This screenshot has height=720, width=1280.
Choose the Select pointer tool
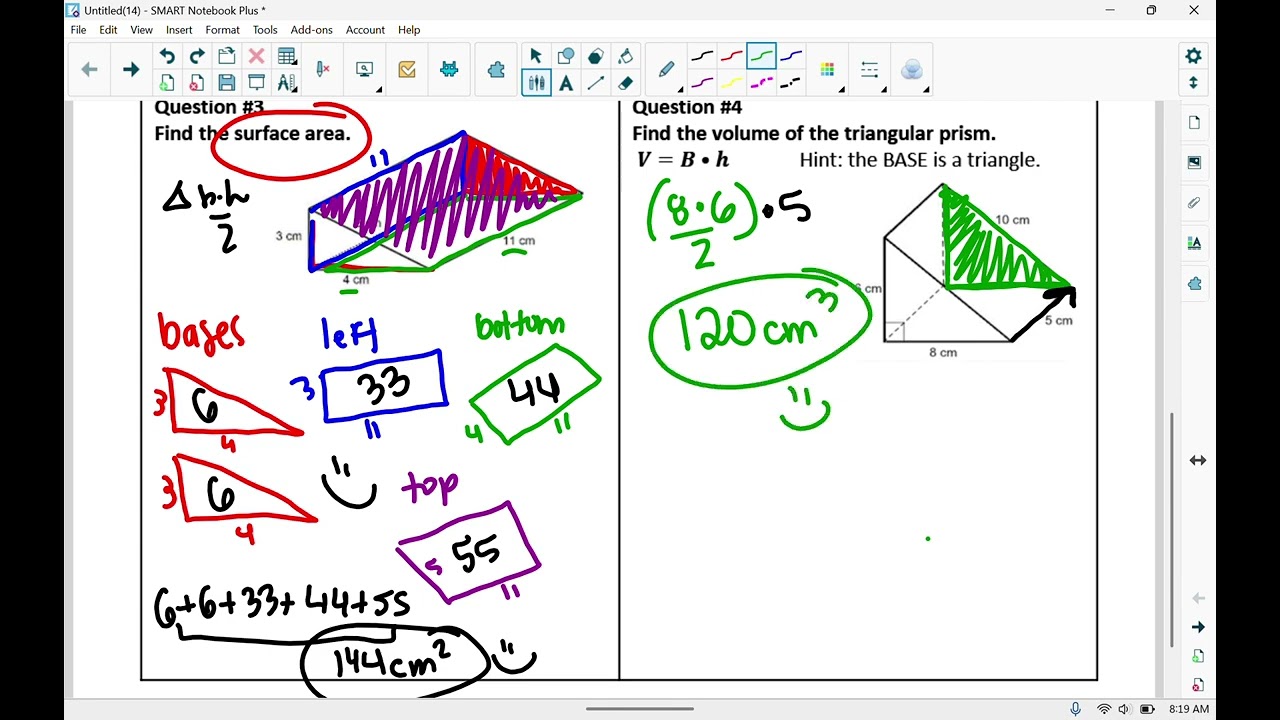(536, 56)
